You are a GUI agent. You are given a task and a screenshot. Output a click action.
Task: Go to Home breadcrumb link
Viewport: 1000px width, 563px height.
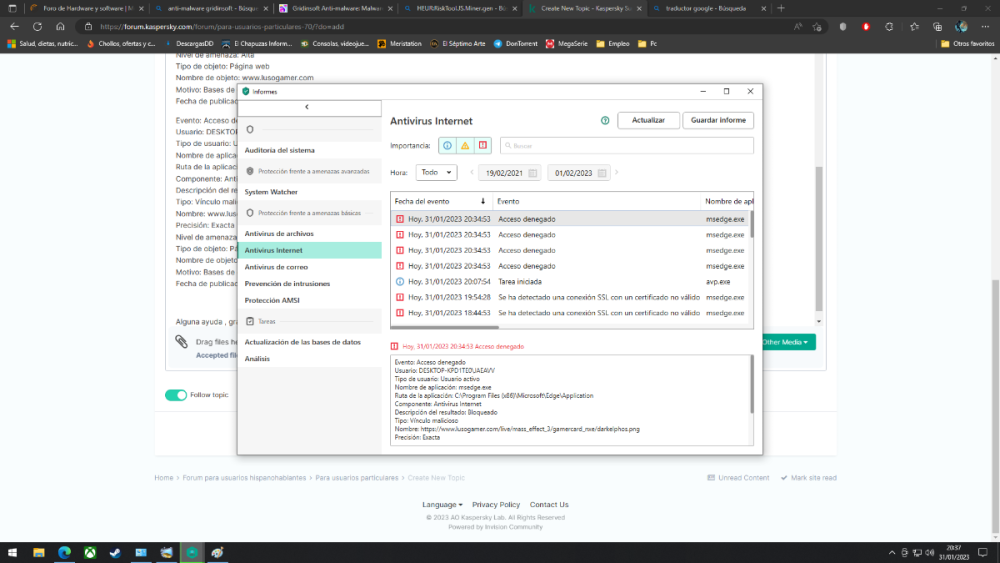pos(163,478)
